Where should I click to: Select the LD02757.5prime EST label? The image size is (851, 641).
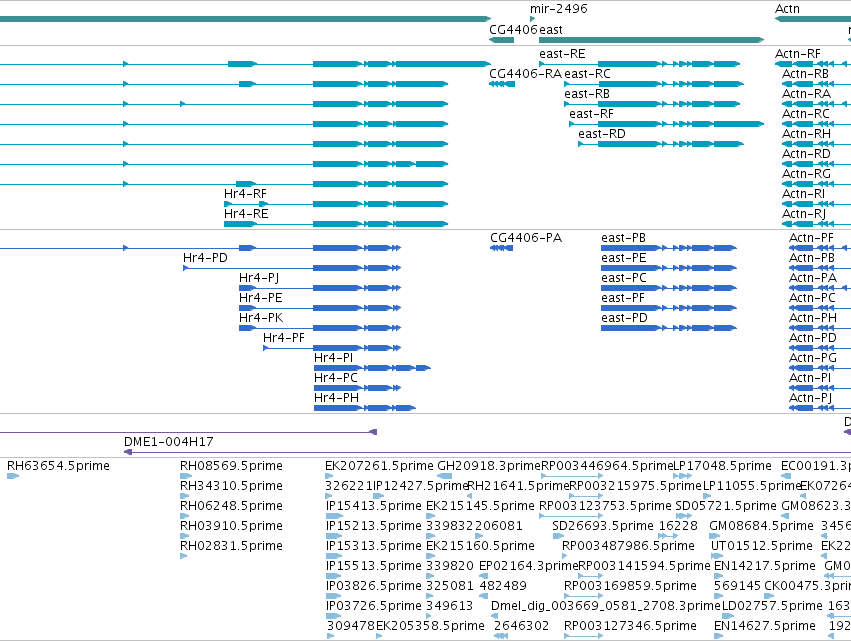coord(773,607)
